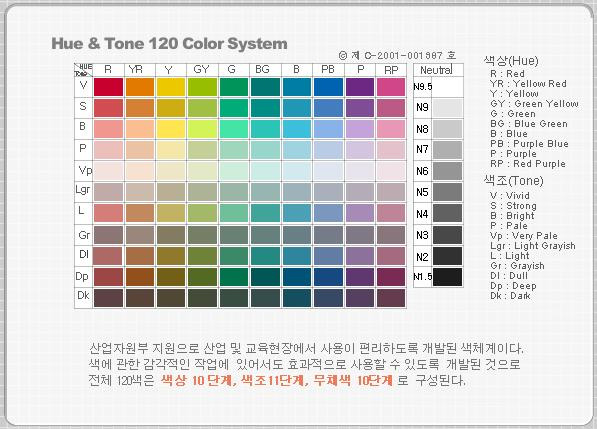Select the neutral N3 dark gray swatch
Screen dimensions: 597x429
coord(447,235)
